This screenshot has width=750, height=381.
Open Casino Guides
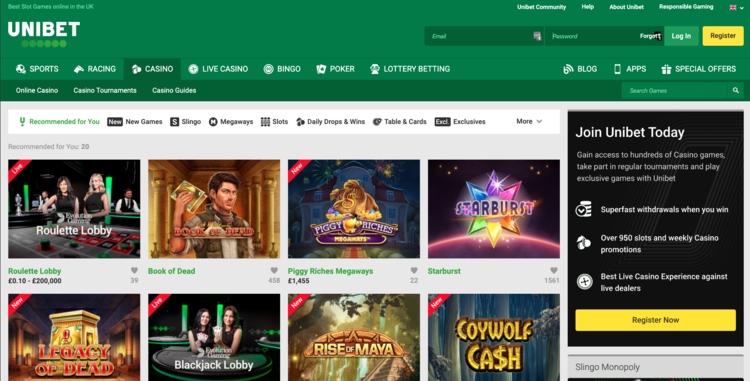[174, 90]
